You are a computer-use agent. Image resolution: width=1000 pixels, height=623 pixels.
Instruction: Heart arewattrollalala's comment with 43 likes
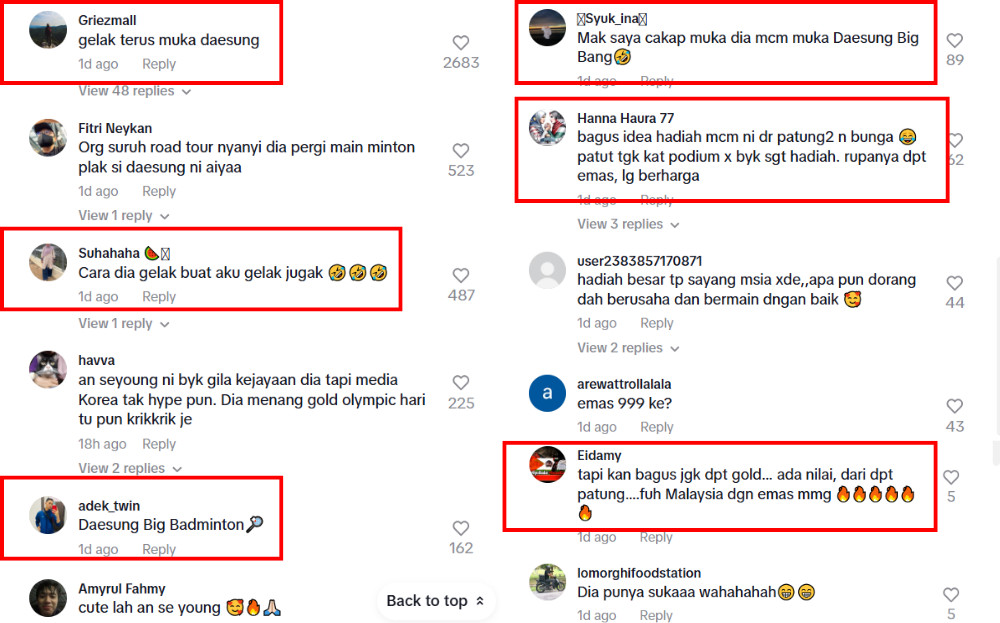[954, 406]
